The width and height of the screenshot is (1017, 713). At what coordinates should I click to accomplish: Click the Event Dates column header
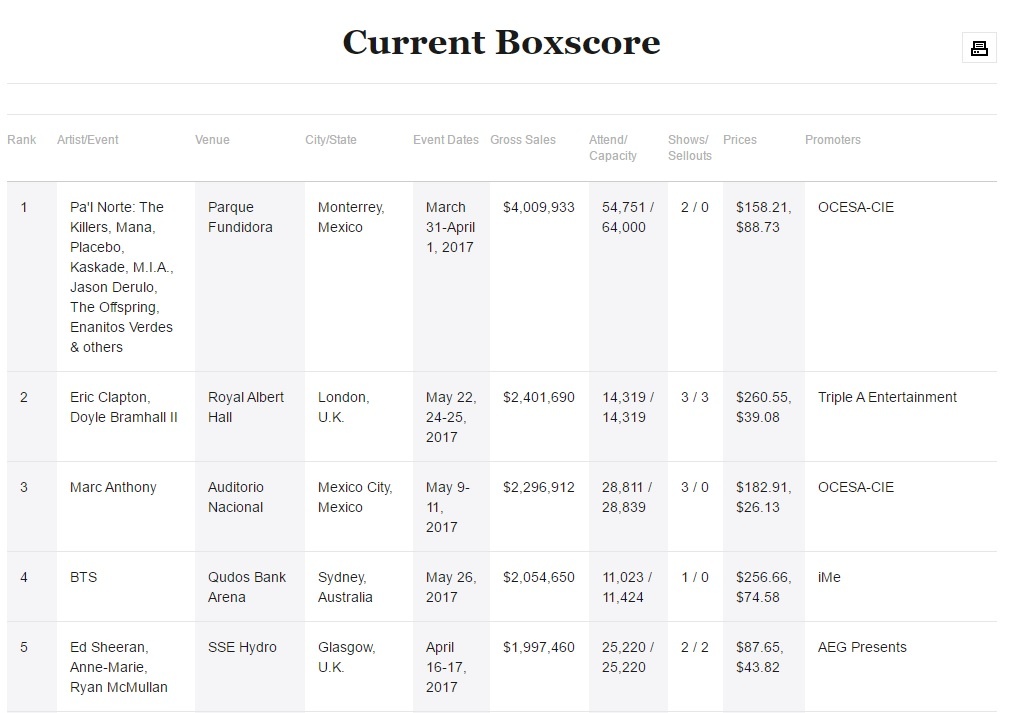[446, 140]
